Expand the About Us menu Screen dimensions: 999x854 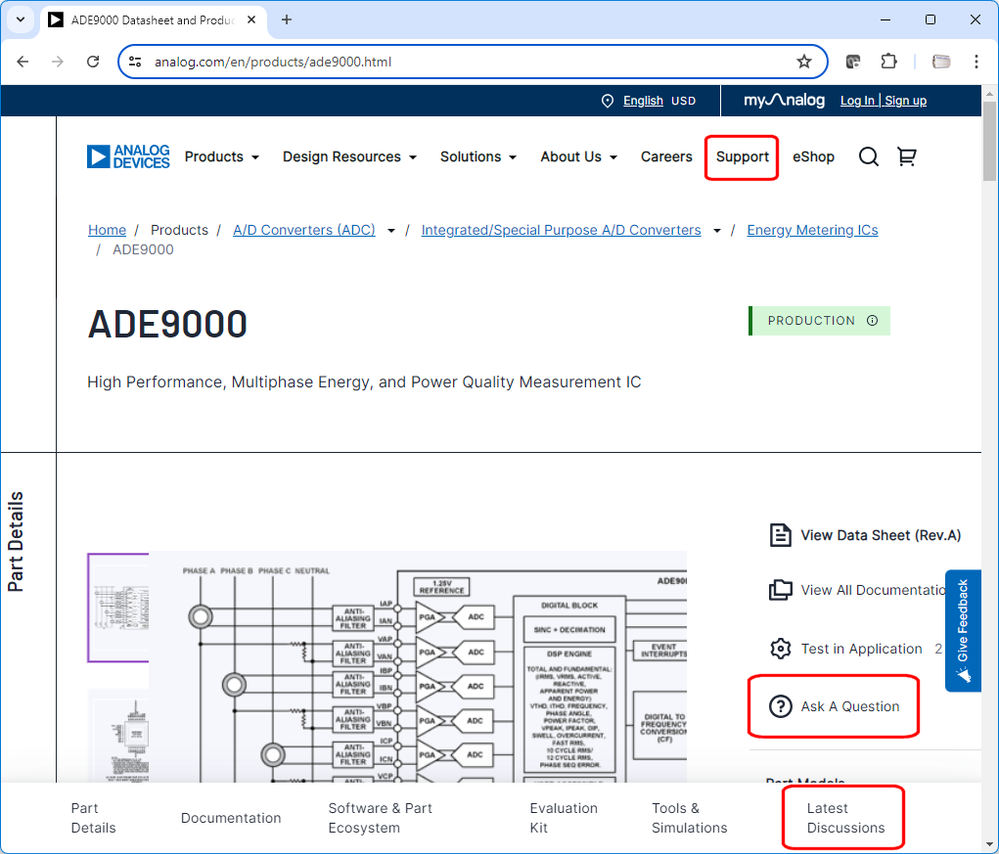[x=579, y=157]
